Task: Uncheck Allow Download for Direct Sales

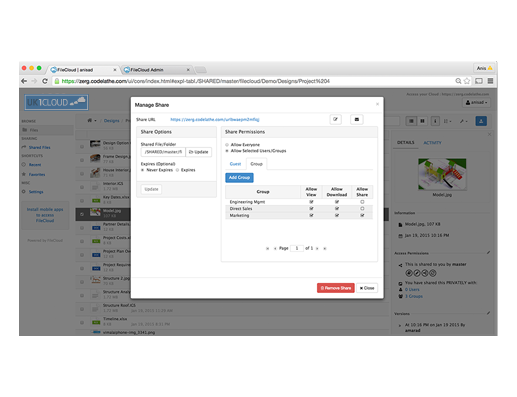Action: click(337, 209)
